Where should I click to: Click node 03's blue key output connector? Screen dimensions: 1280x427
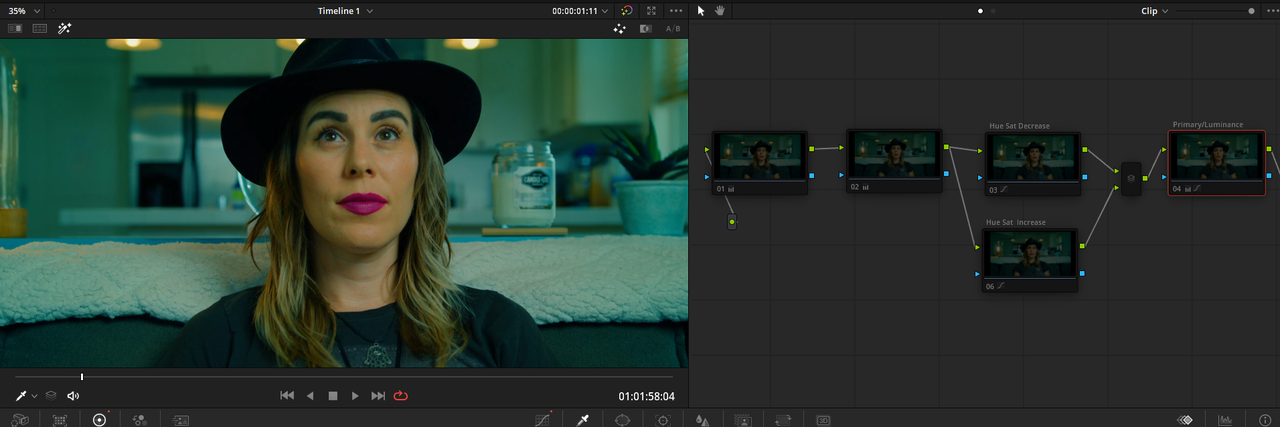pyautogui.click(x=1084, y=176)
